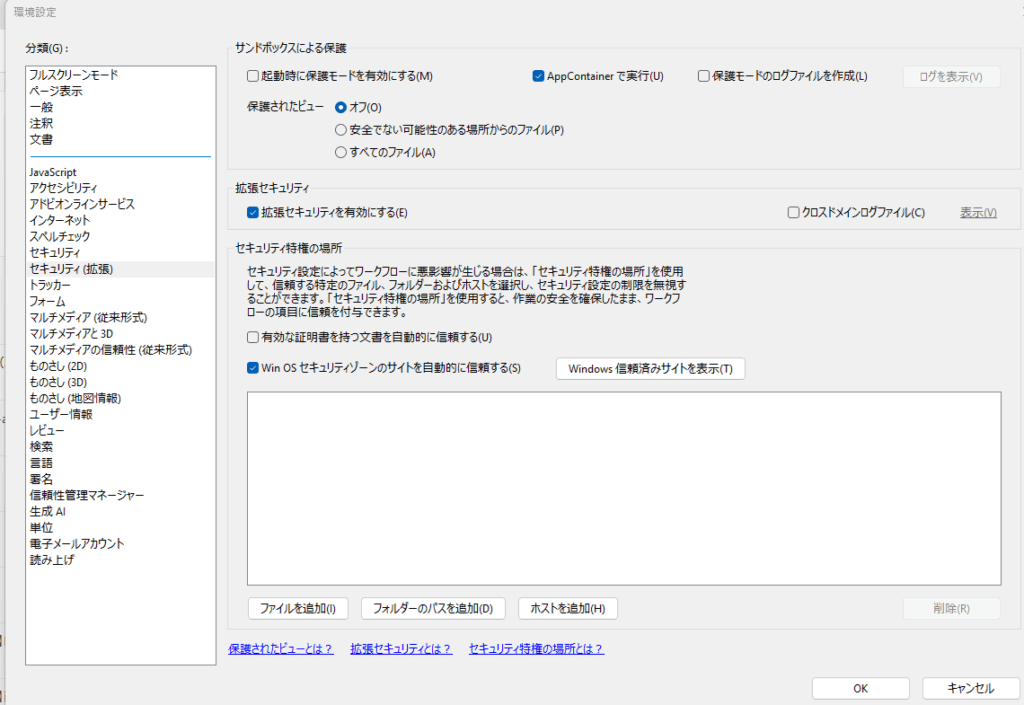Select すべてのファイル radio button
The width and height of the screenshot is (1024, 705).
(x=341, y=152)
